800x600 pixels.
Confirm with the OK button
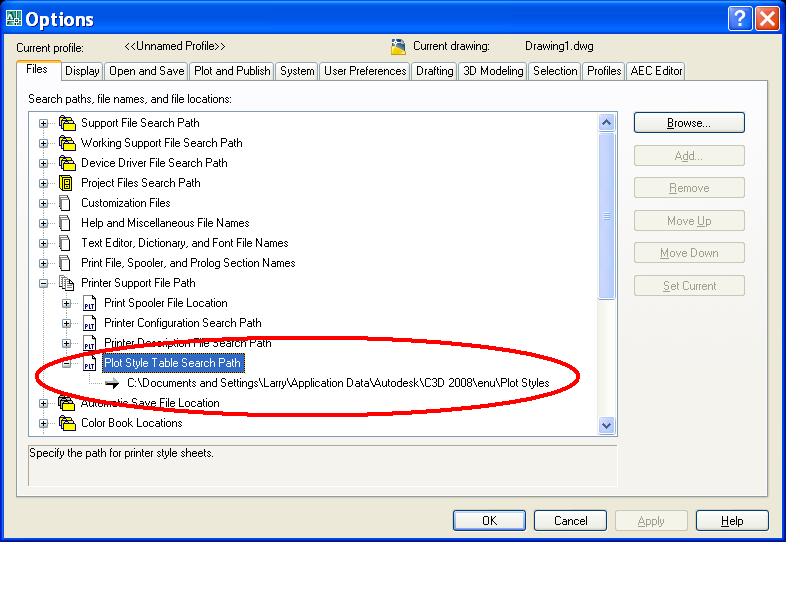[489, 520]
